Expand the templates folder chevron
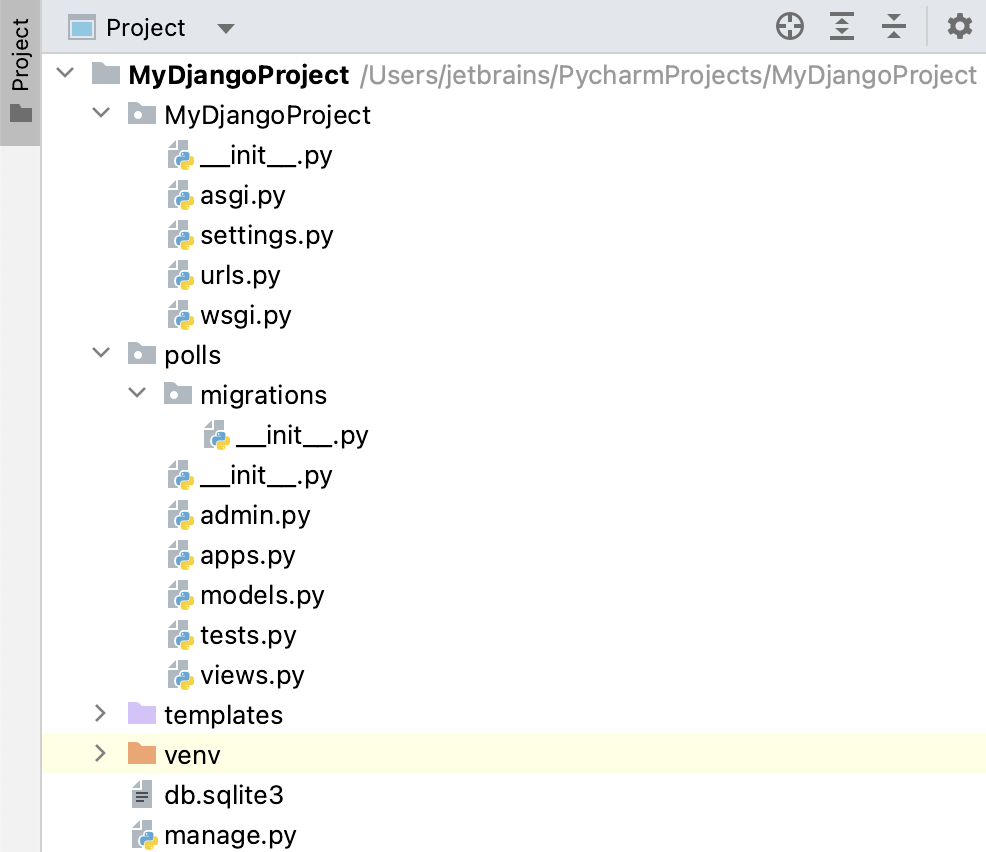This screenshot has width=986, height=852. click(x=101, y=713)
